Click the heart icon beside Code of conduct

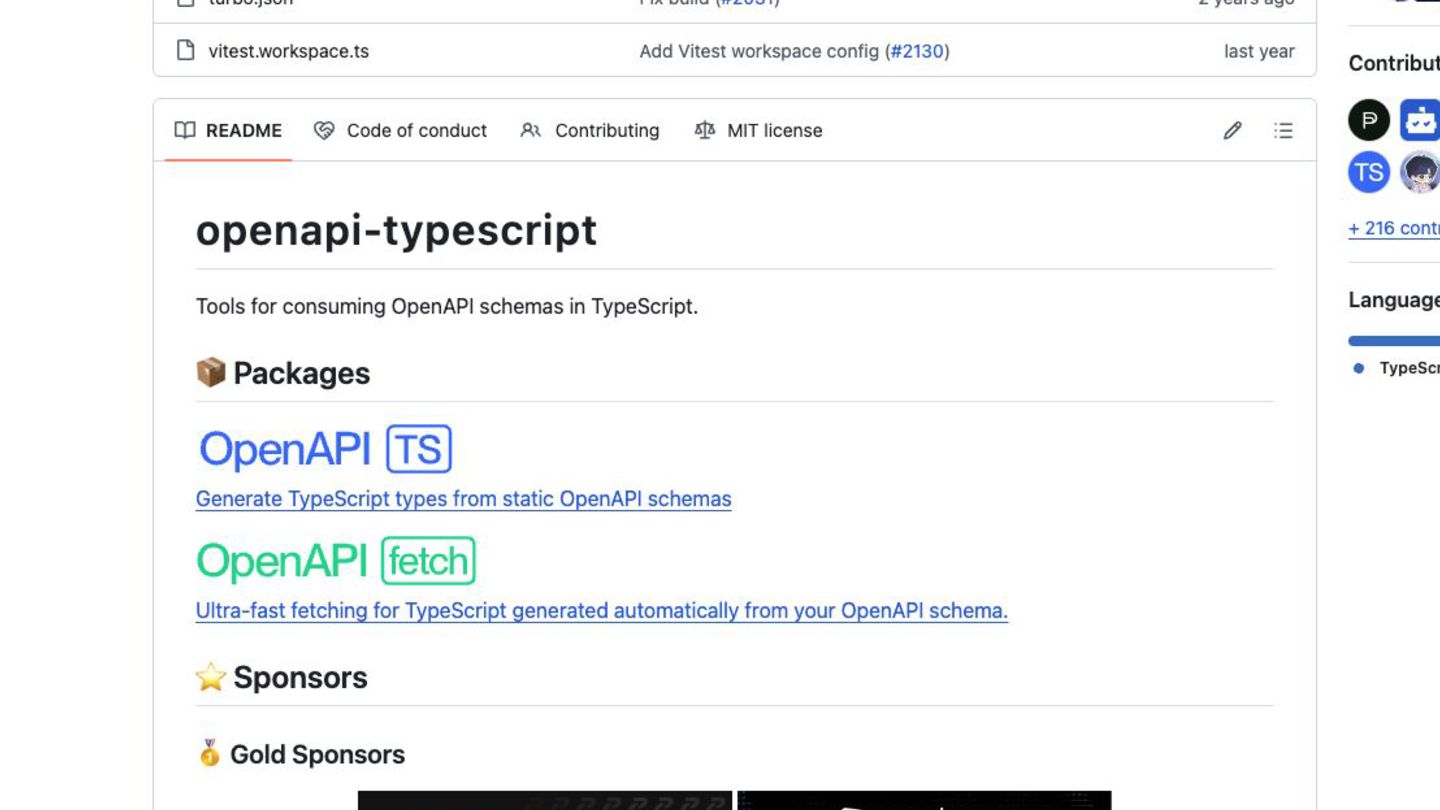point(324,130)
